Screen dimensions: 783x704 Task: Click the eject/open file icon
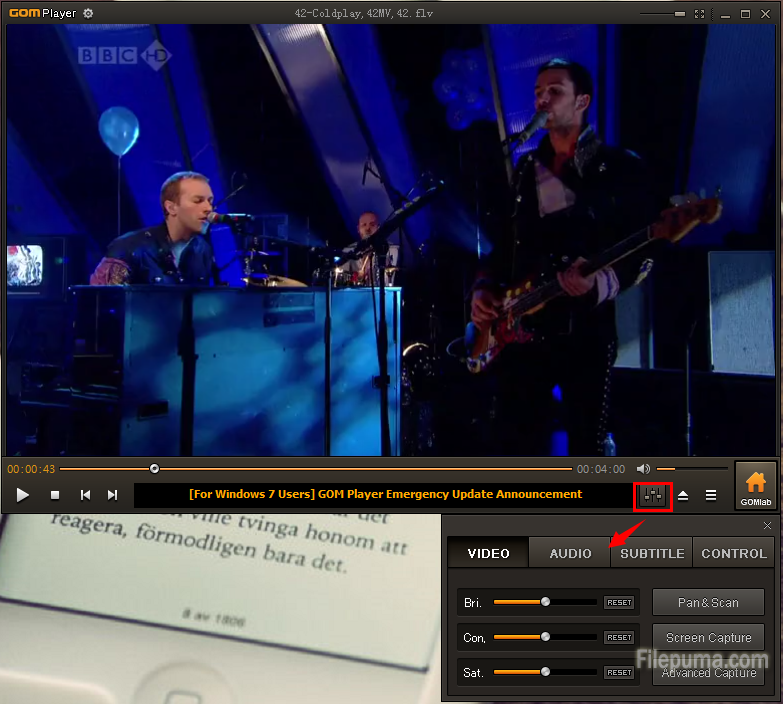click(683, 495)
